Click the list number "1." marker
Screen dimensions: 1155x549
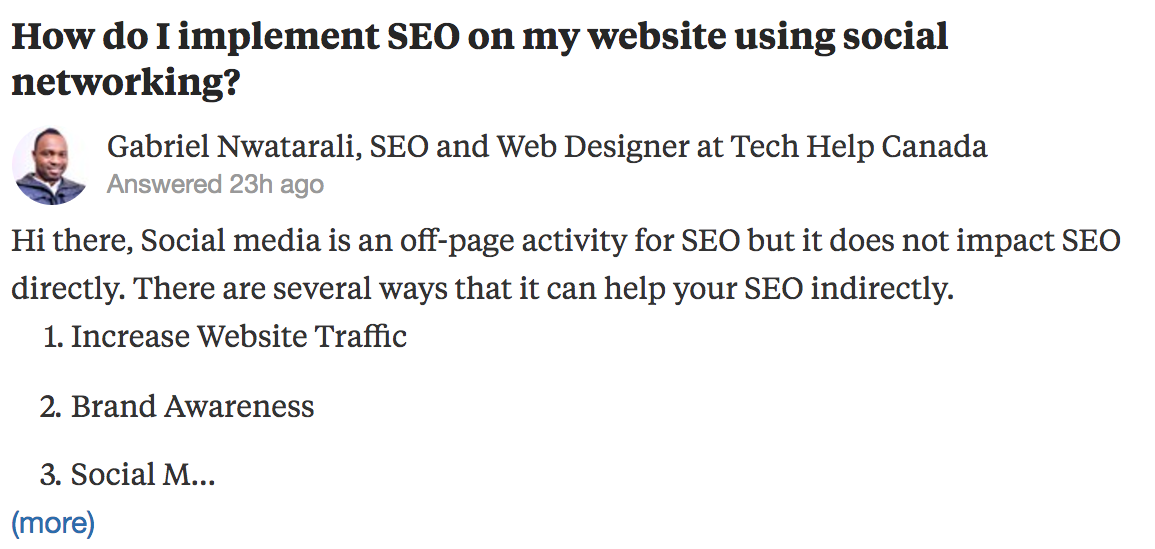tap(52, 336)
